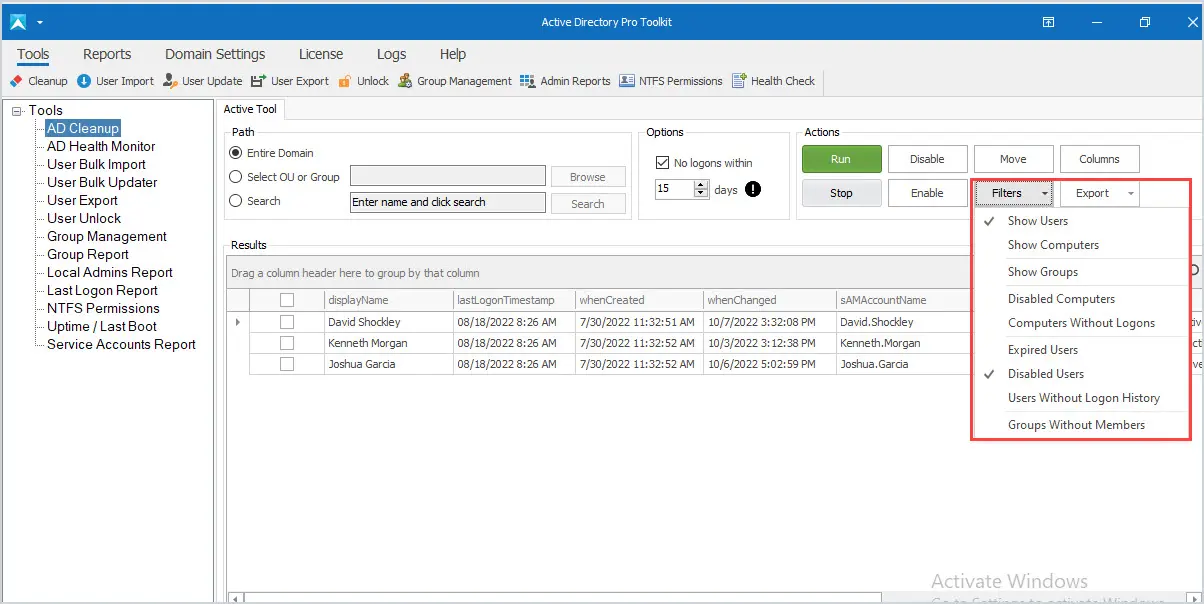This screenshot has height=604, width=1204.
Task: Open the Help tab
Action: (453, 54)
